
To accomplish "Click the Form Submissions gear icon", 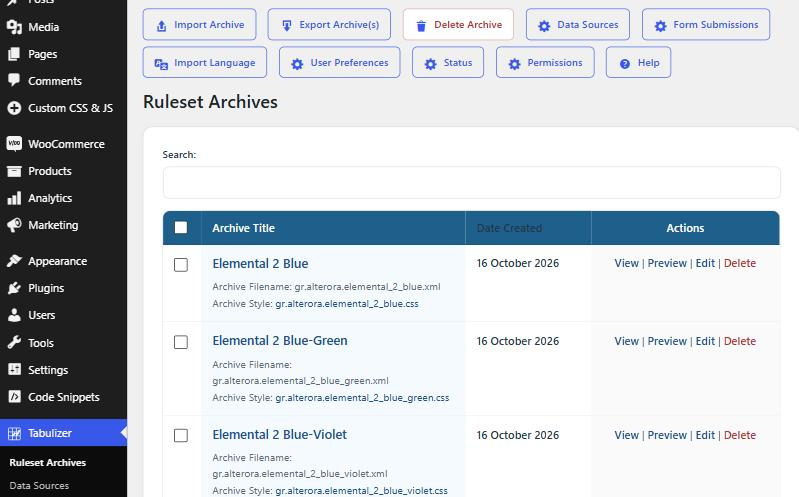I will click(660, 26).
